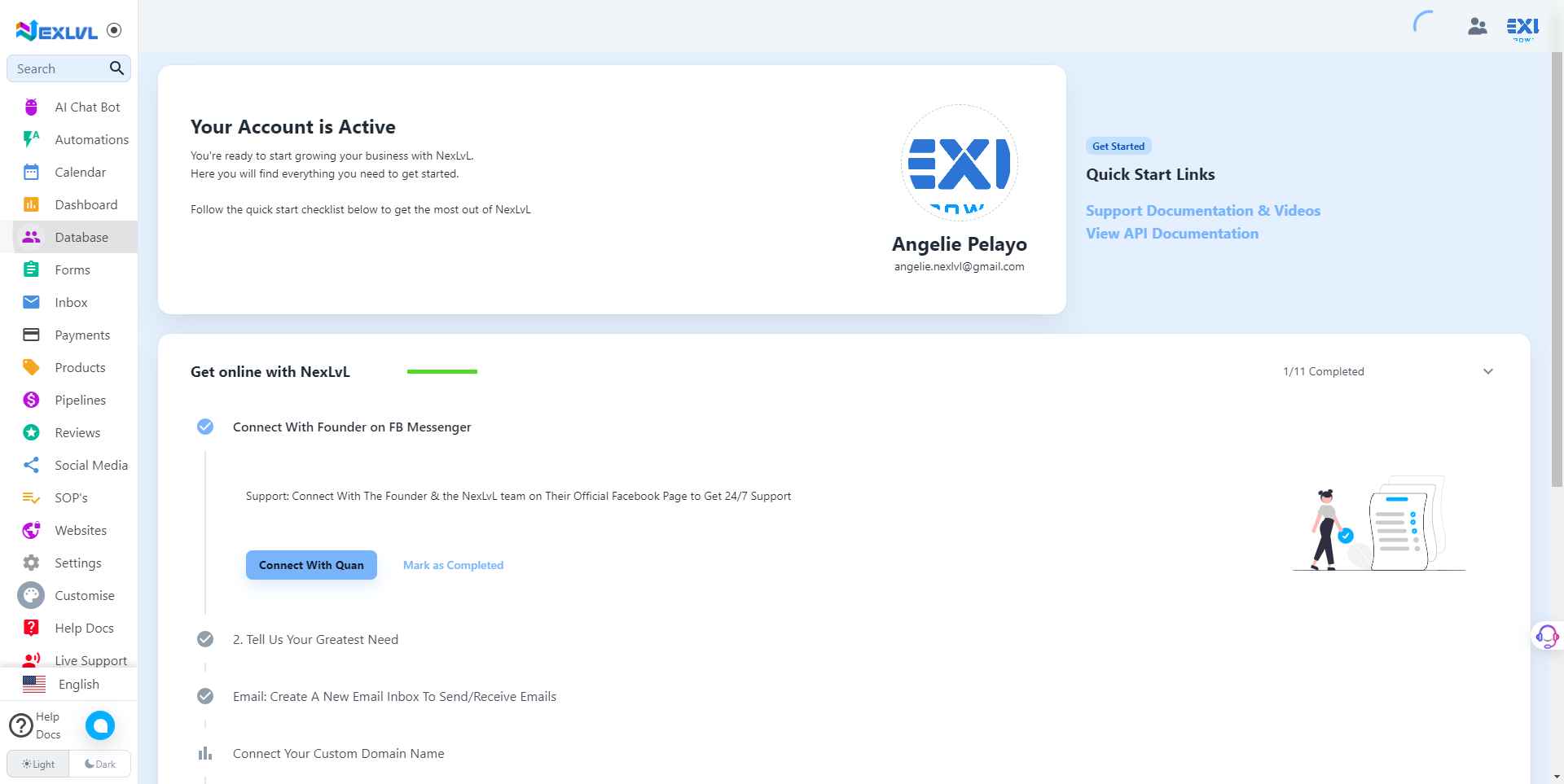Screen dimensions: 1564x784
Task: Click the Connect With Quan button
Action: tap(311, 565)
